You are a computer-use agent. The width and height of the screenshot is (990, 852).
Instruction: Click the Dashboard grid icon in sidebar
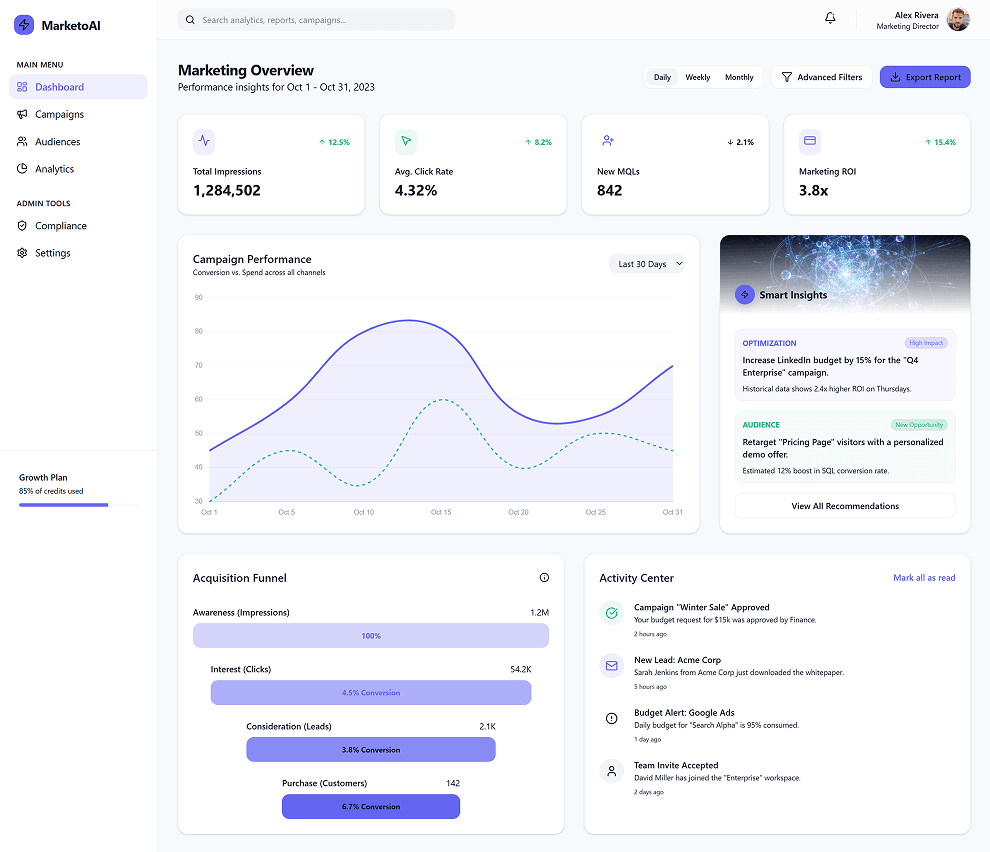point(22,87)
